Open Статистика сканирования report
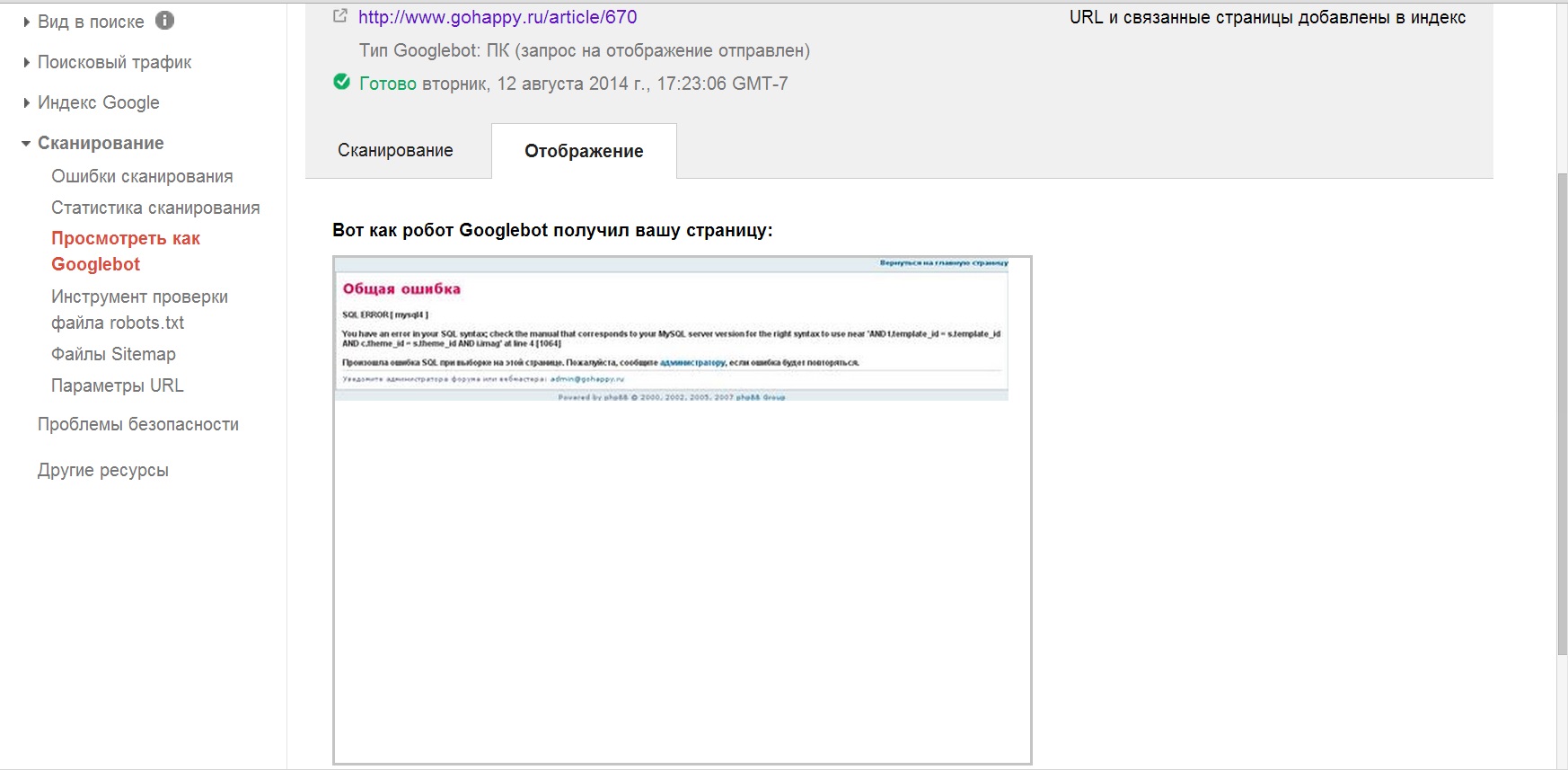Viewport: 1568px width, 770px height. 155,208
